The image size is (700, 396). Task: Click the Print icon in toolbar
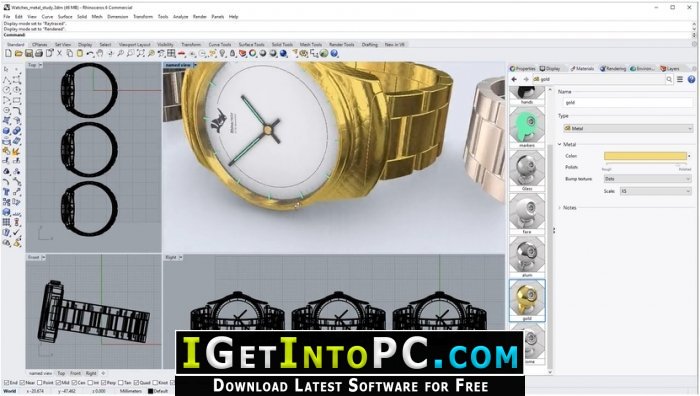point(39,54)
